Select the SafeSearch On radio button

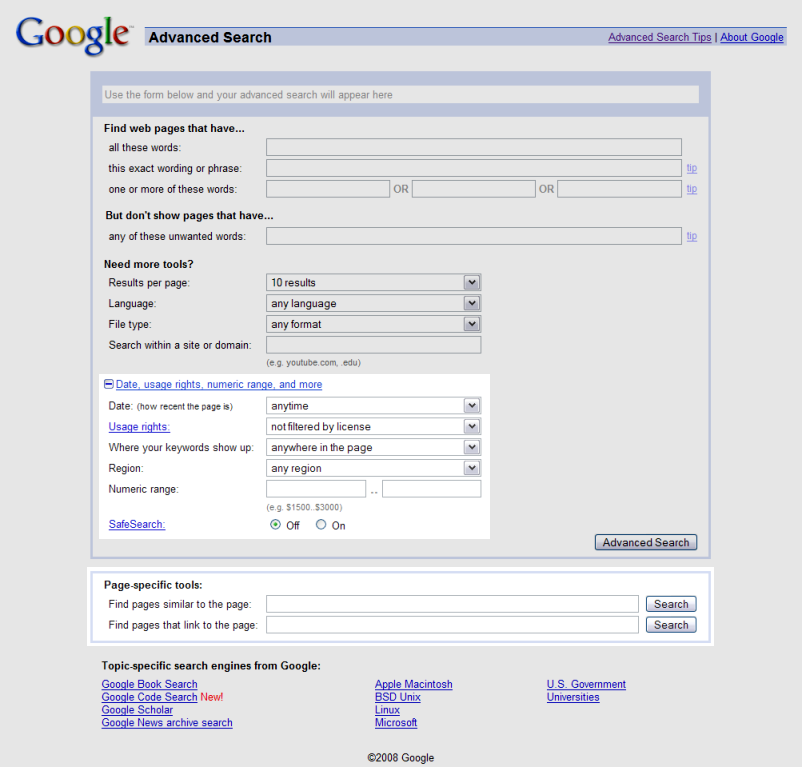pos(321,525)
